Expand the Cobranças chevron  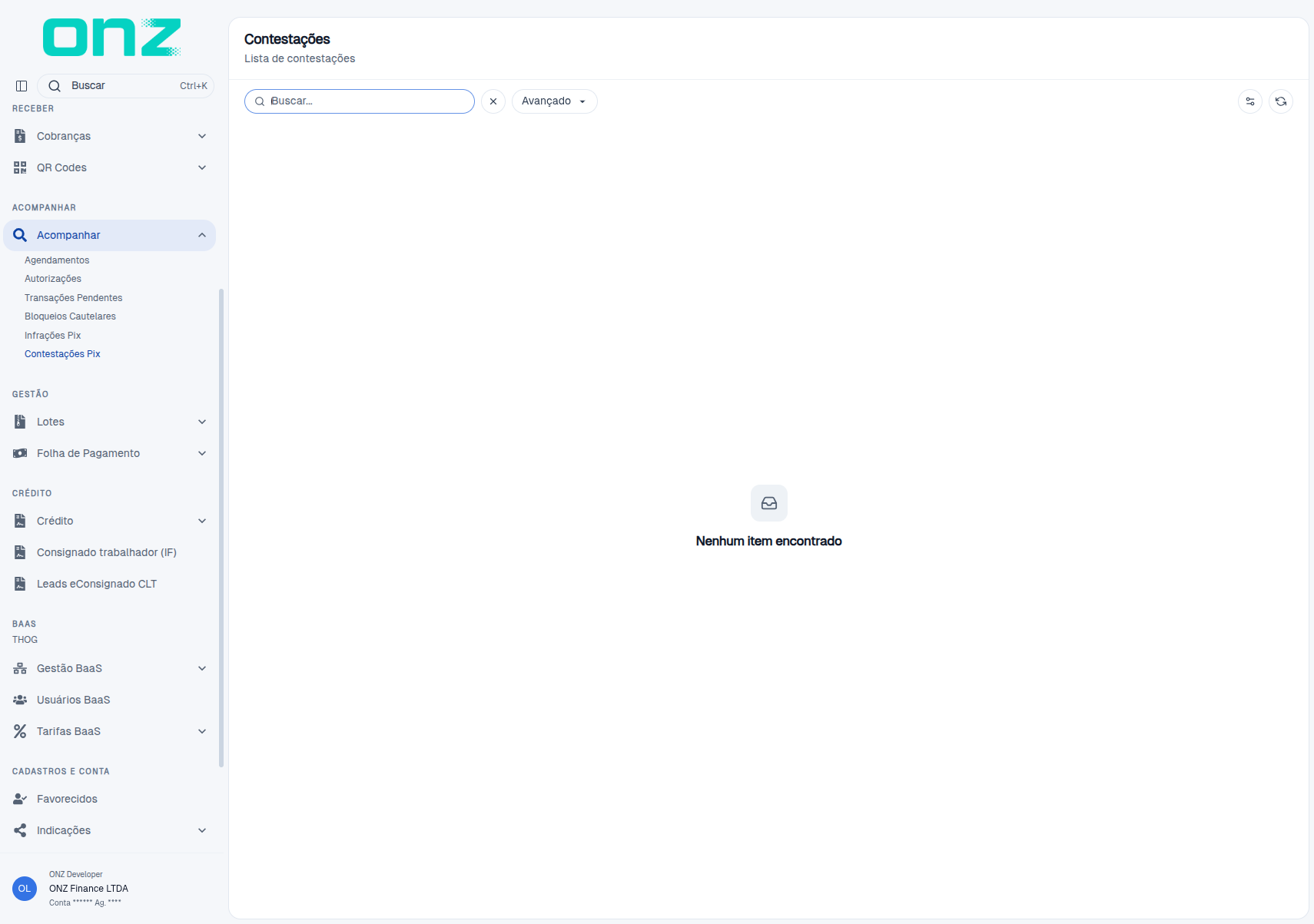pyautogui.click(x=202, y=136)
